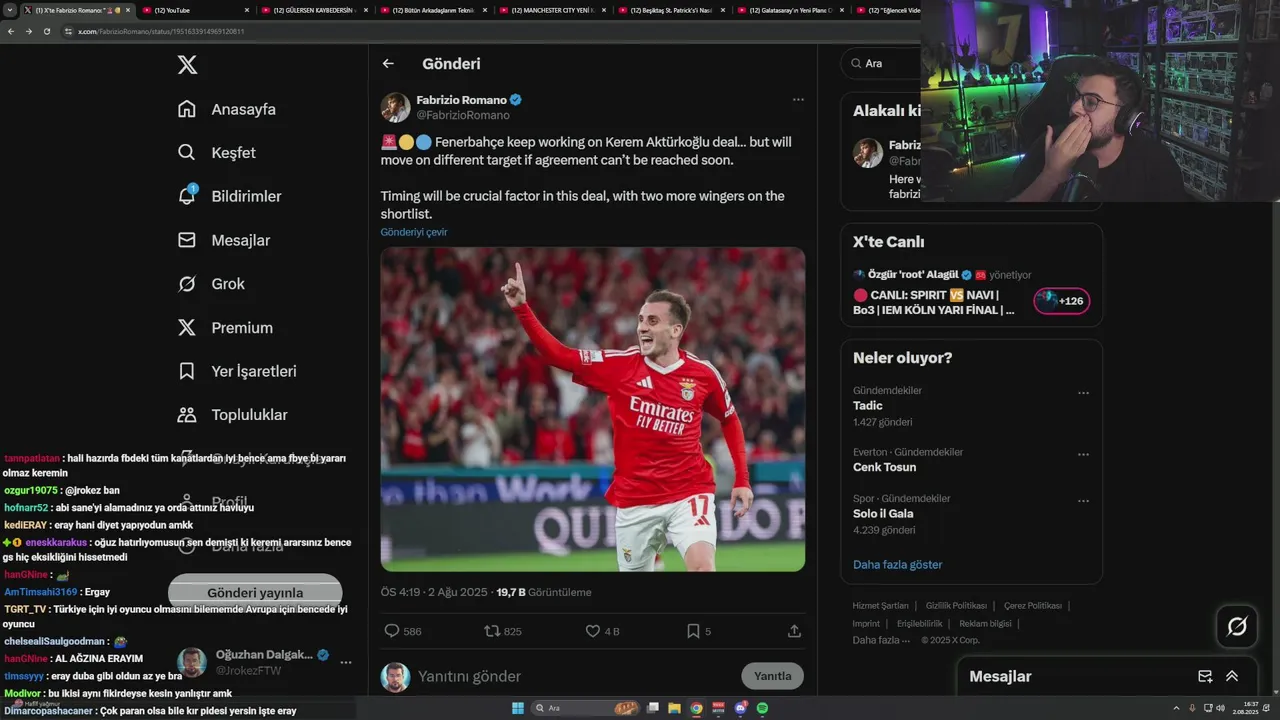Click the 19,7 B Görüntüleme view count
This screenshot has width=1280, height=720.
click(x=544, y=592)
